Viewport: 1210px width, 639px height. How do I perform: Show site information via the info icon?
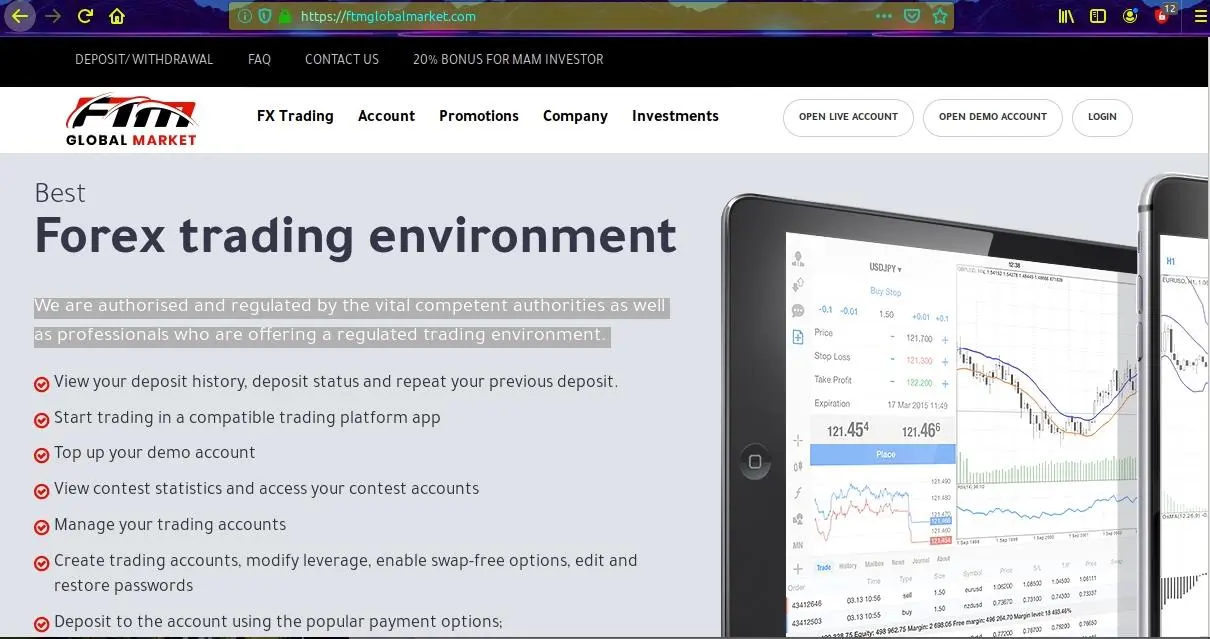pyautogui.click(x=245, y=16)
